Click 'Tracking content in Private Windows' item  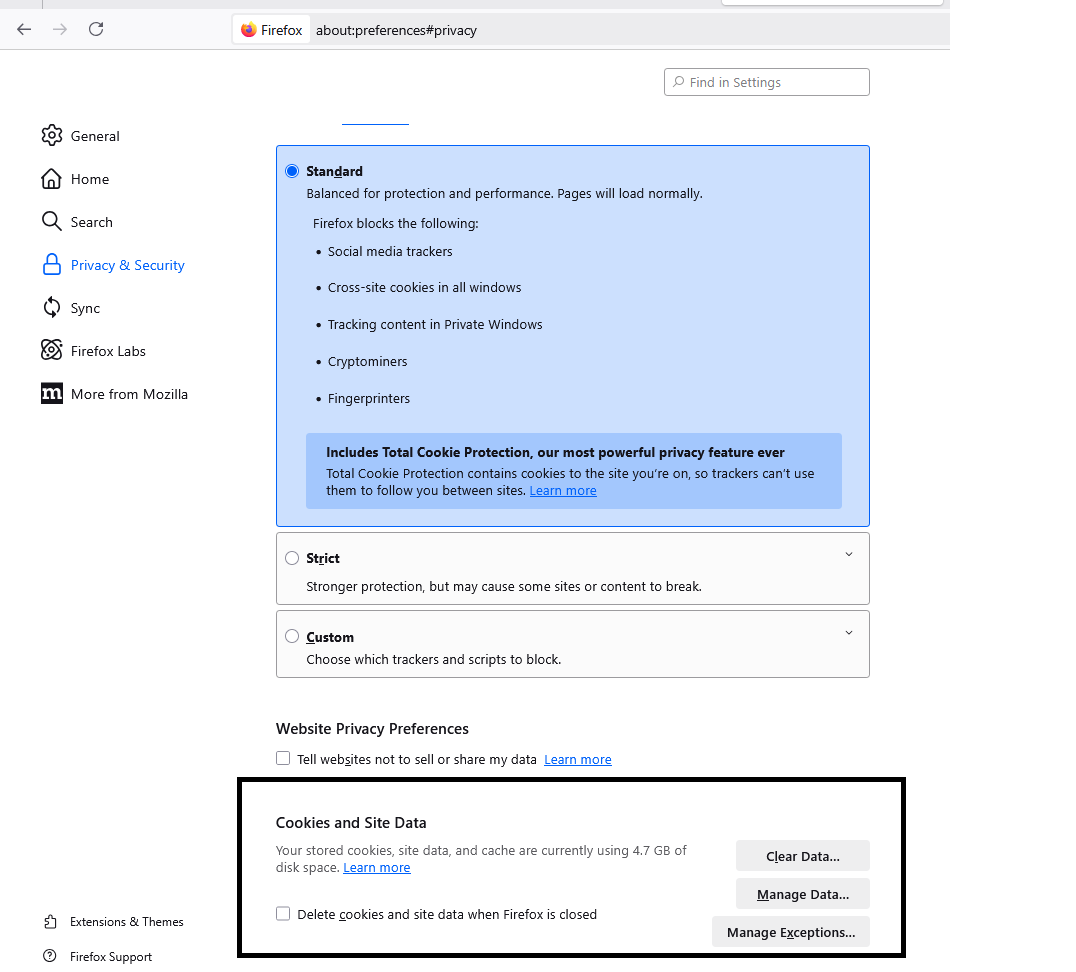[435, 325]
